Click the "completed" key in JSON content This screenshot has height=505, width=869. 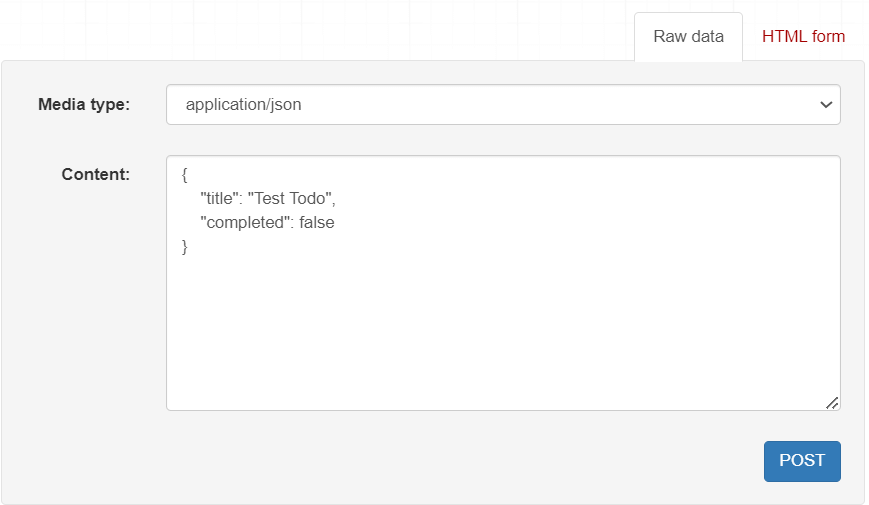pyautogui.click(x=243, y=223)
